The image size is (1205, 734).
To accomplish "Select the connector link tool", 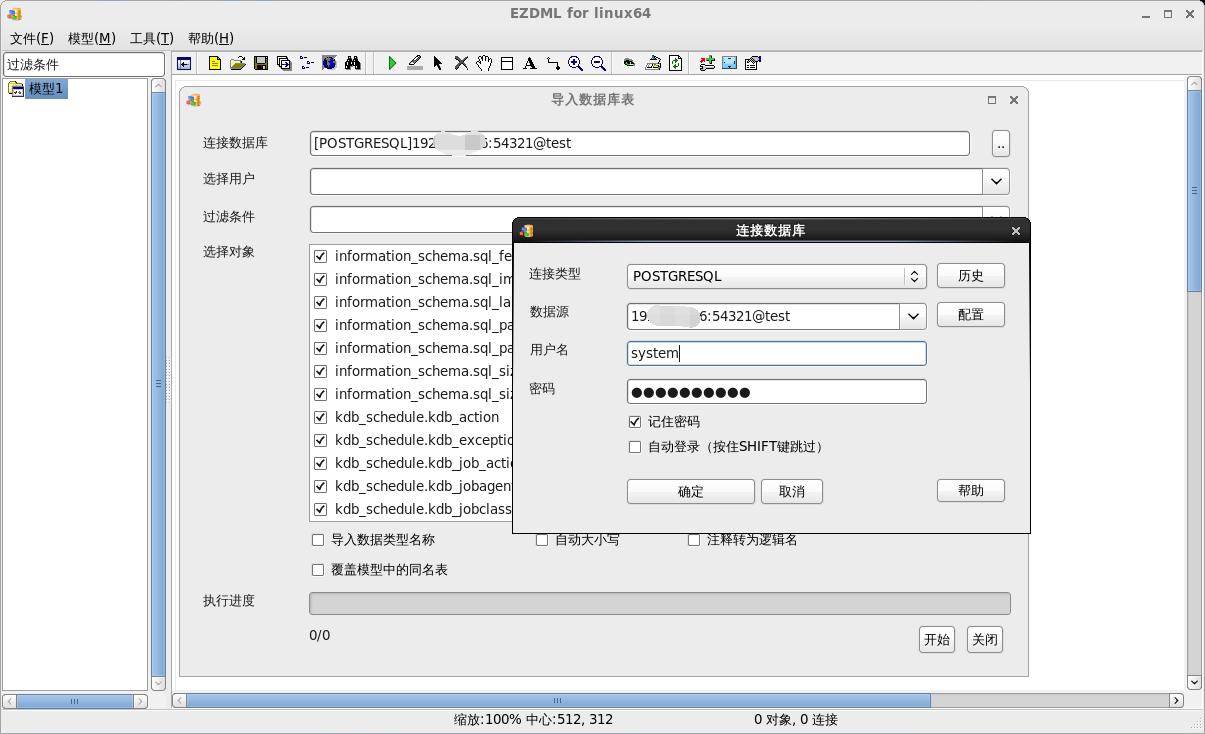I will coord(553,63).
